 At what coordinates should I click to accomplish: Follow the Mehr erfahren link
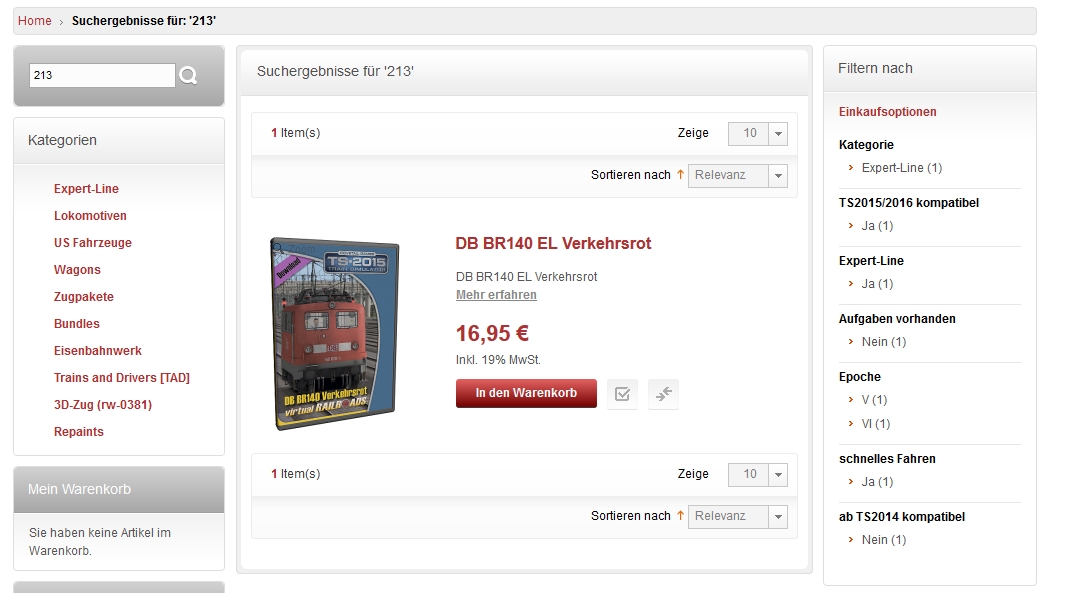pyautogui.click(x=497, y=295)
